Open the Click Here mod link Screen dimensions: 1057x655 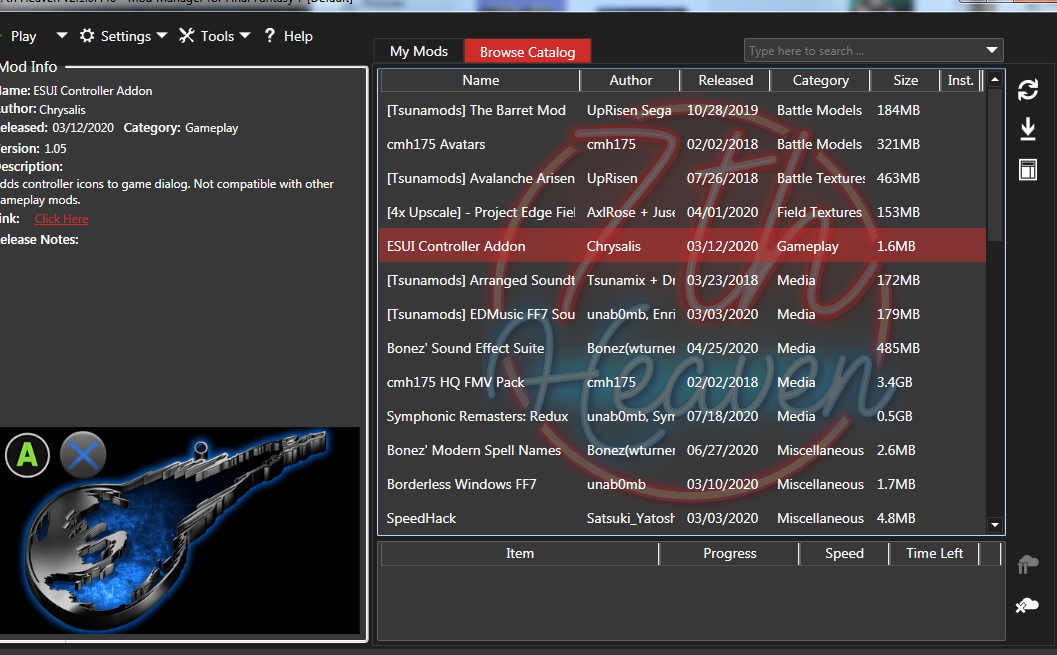(61, 219)
